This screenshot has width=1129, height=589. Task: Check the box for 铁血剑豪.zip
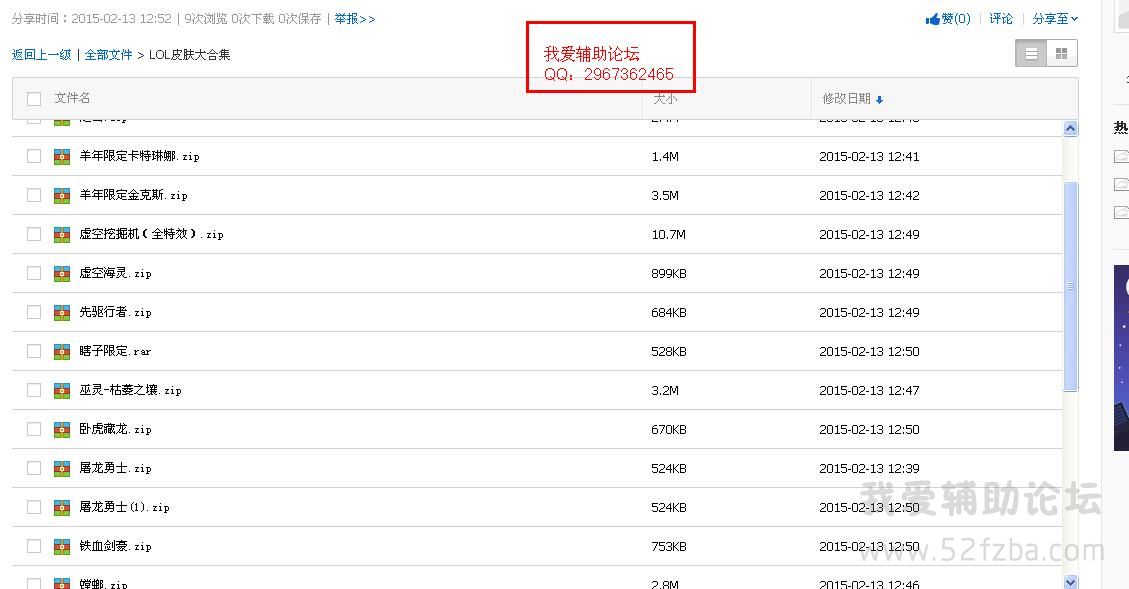tap(34, 546)
